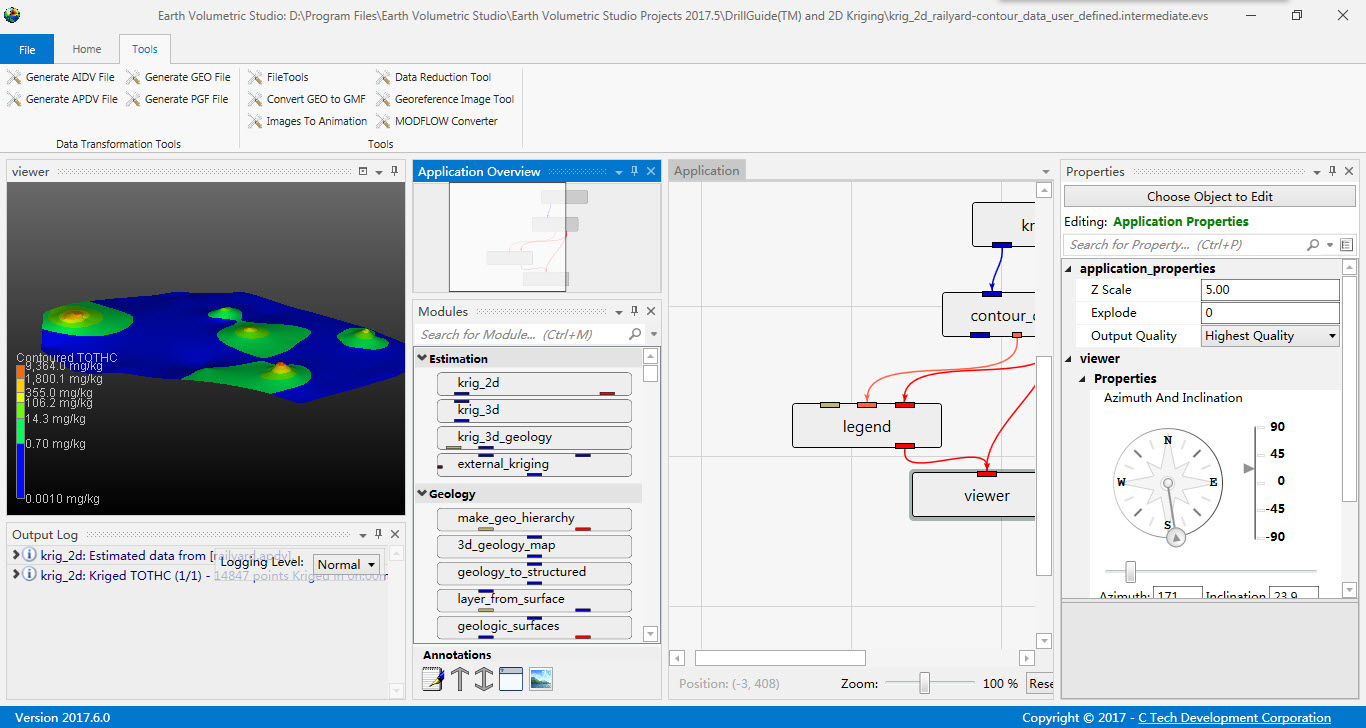Switch to the Home ribbon tab
Viewport: 1366px width, 728px height.
(x=87, y=49)
